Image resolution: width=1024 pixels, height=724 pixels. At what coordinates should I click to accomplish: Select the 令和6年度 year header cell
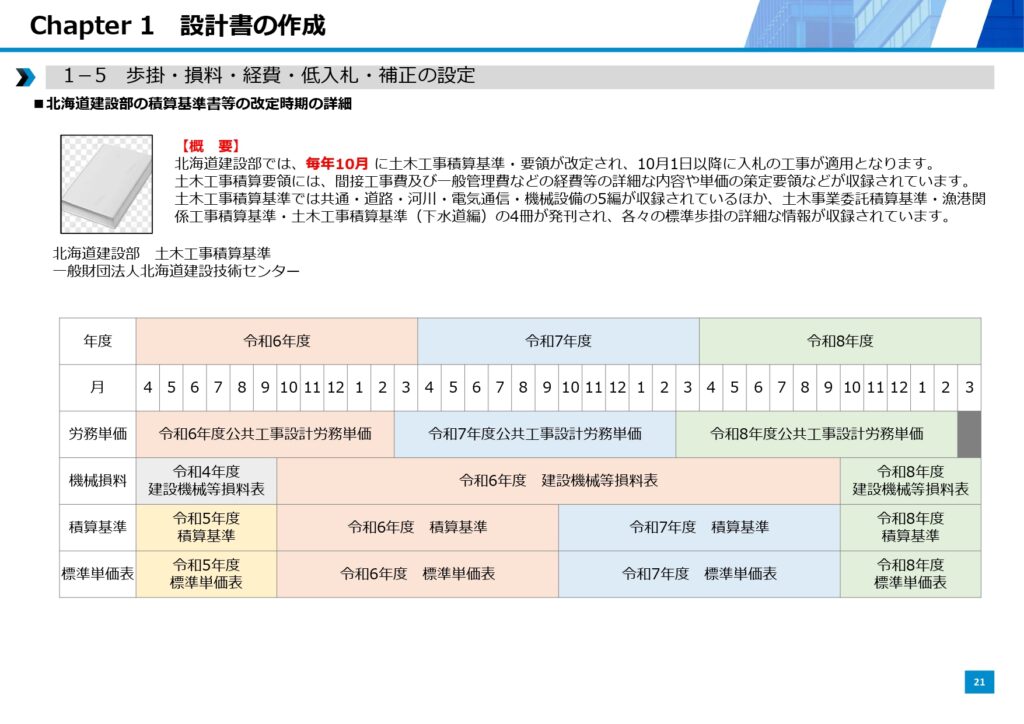tap(277, 341)
